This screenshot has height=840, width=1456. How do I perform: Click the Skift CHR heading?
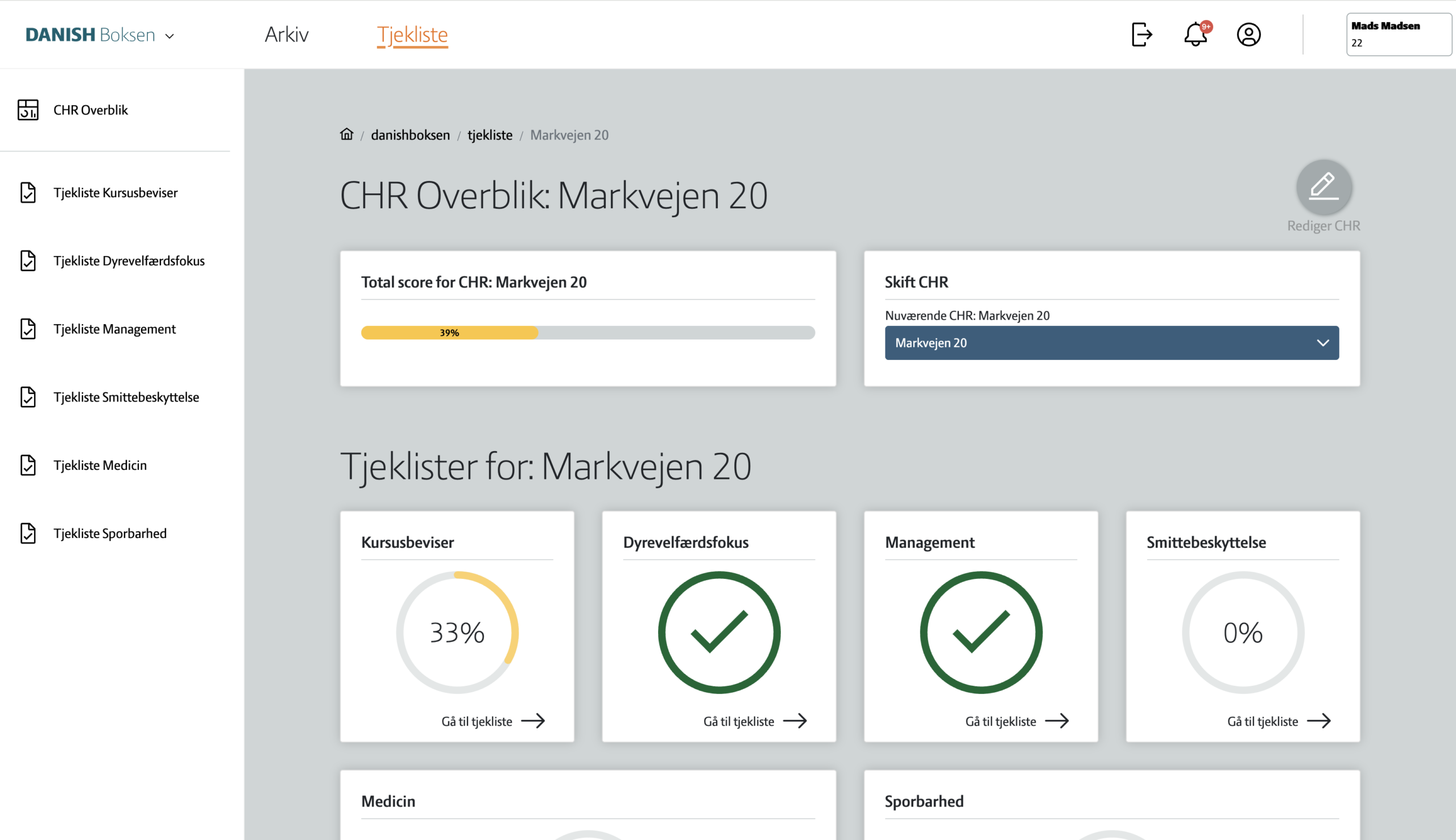pos(916,282)
